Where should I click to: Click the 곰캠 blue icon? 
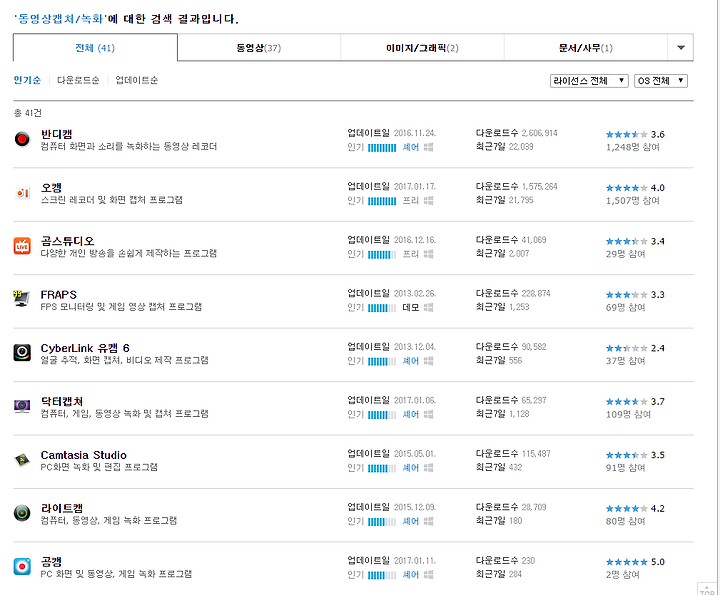[22, 567]
